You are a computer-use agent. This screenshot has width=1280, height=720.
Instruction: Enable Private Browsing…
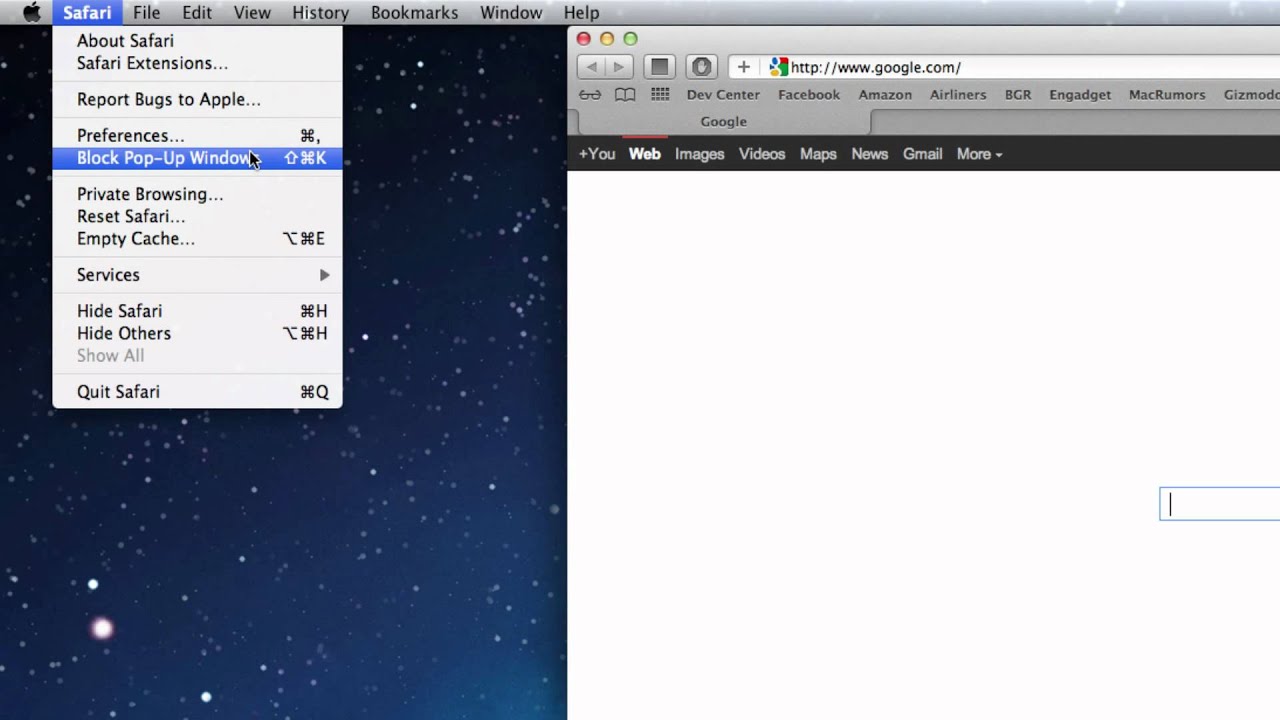(x=197, y=194)
